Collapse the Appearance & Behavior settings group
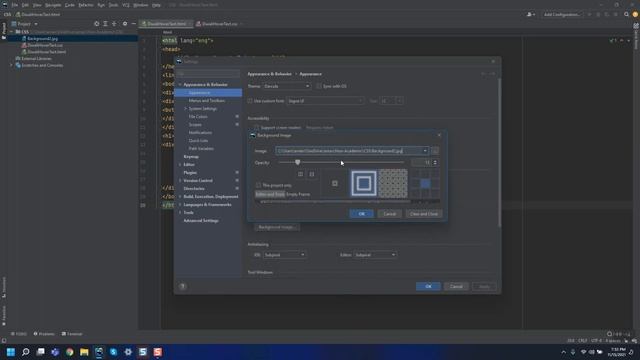 (180, 84)
